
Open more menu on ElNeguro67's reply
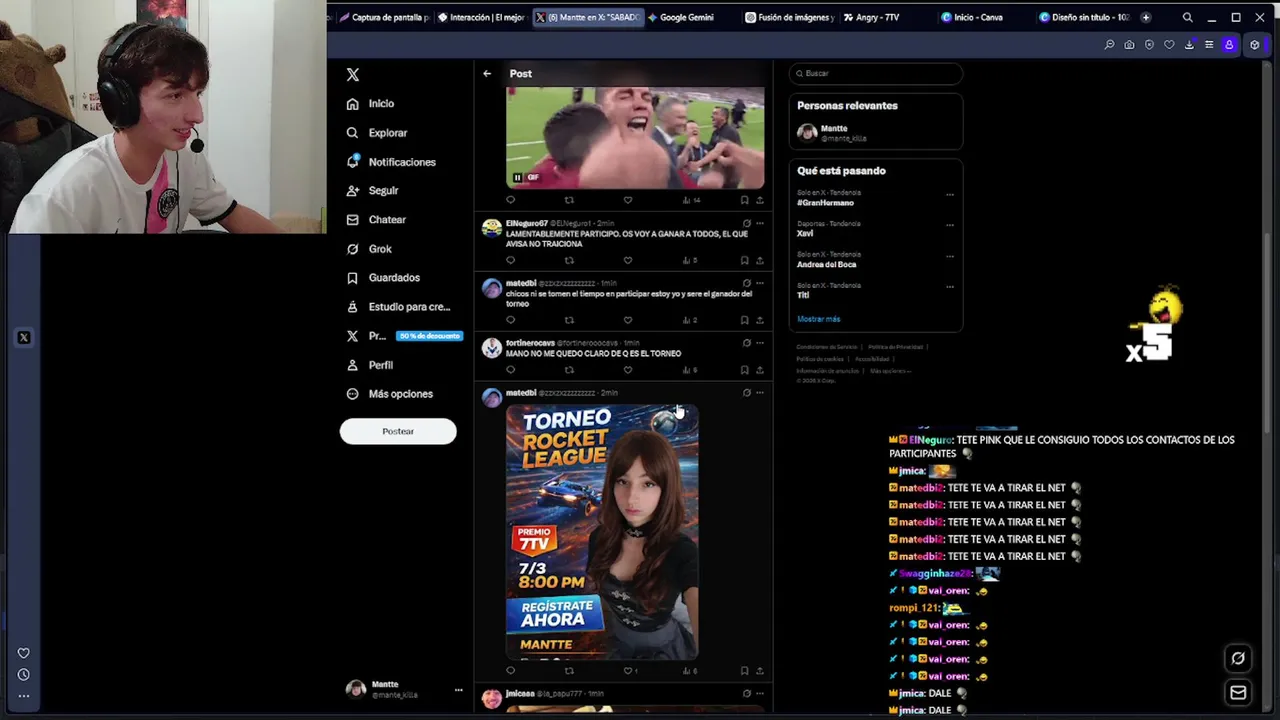coord(760,223)
